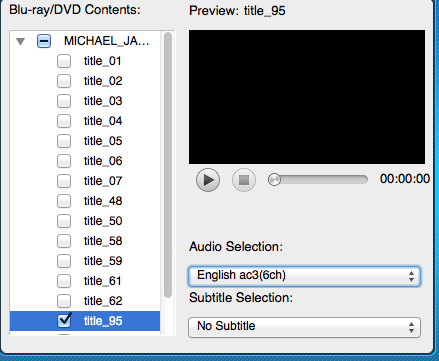The height and width of the screenshot is (361, 439).
Task: Select the highlighted title_95 row label
Action: click(x=103, y=321)
